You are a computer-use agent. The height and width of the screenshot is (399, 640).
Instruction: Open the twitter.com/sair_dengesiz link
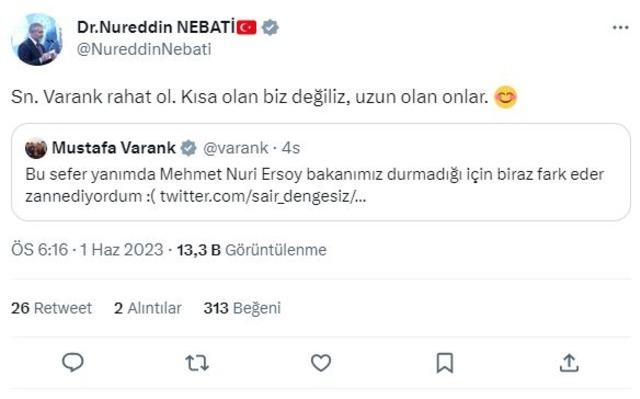click(x=263, y=196)
